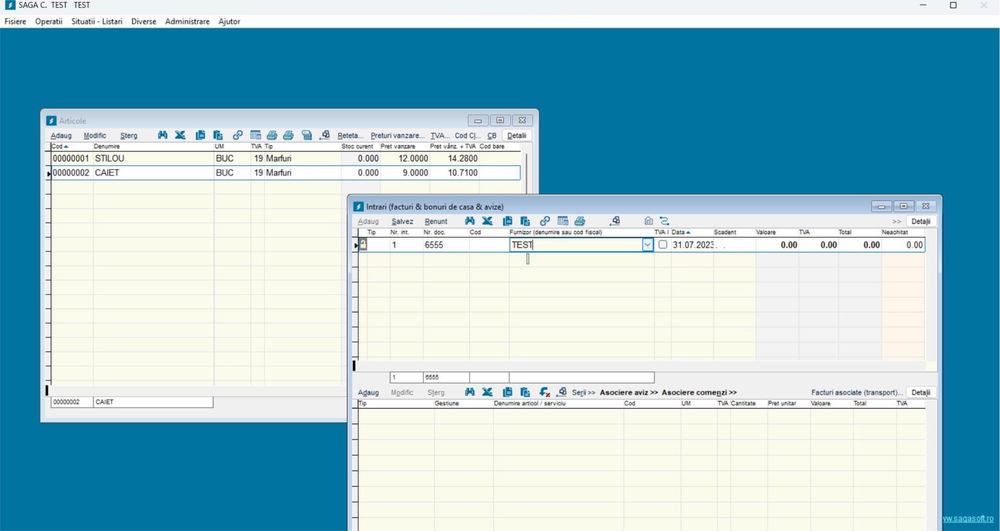The height and width of the screenshot is (531, 1000).
Task: Click the paste icon in Intrari lower toolbar
Action: [526, 392]
